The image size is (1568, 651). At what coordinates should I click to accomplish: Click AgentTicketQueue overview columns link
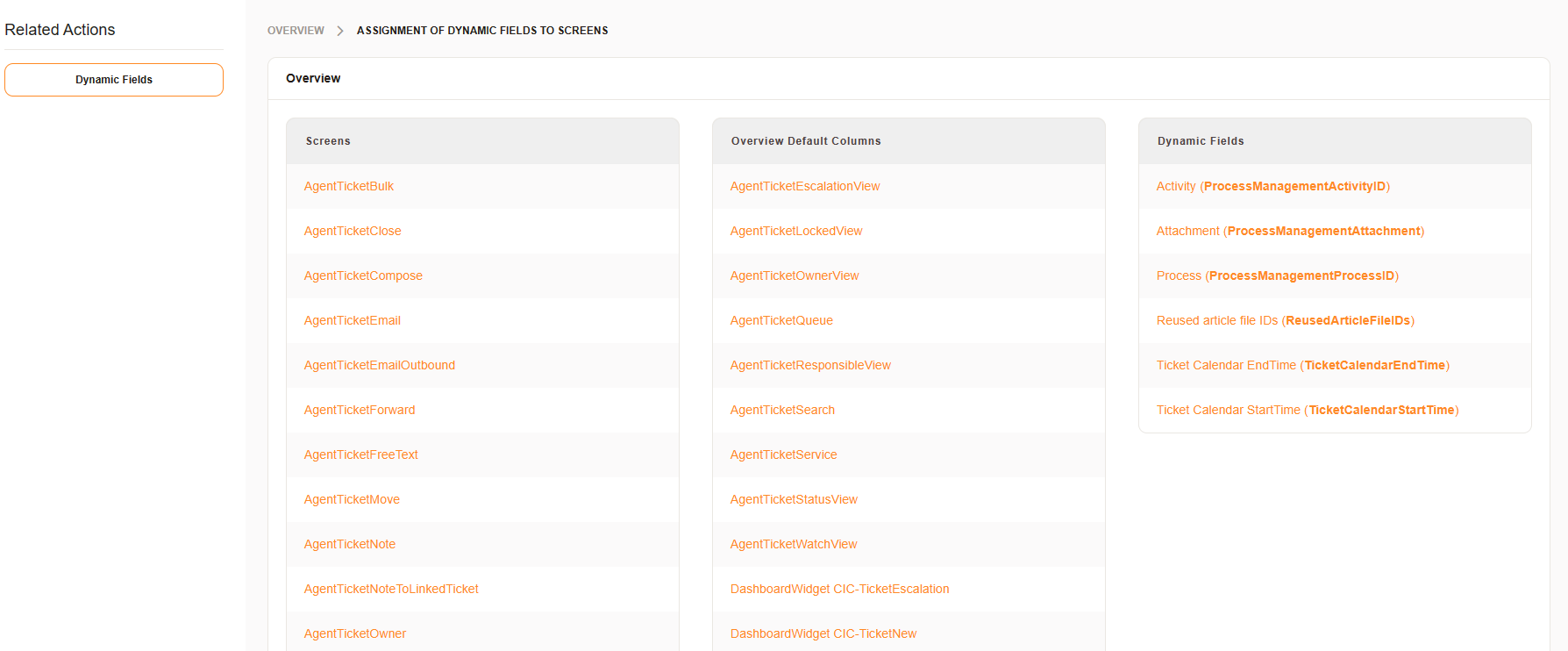click(x=781, y=320)
